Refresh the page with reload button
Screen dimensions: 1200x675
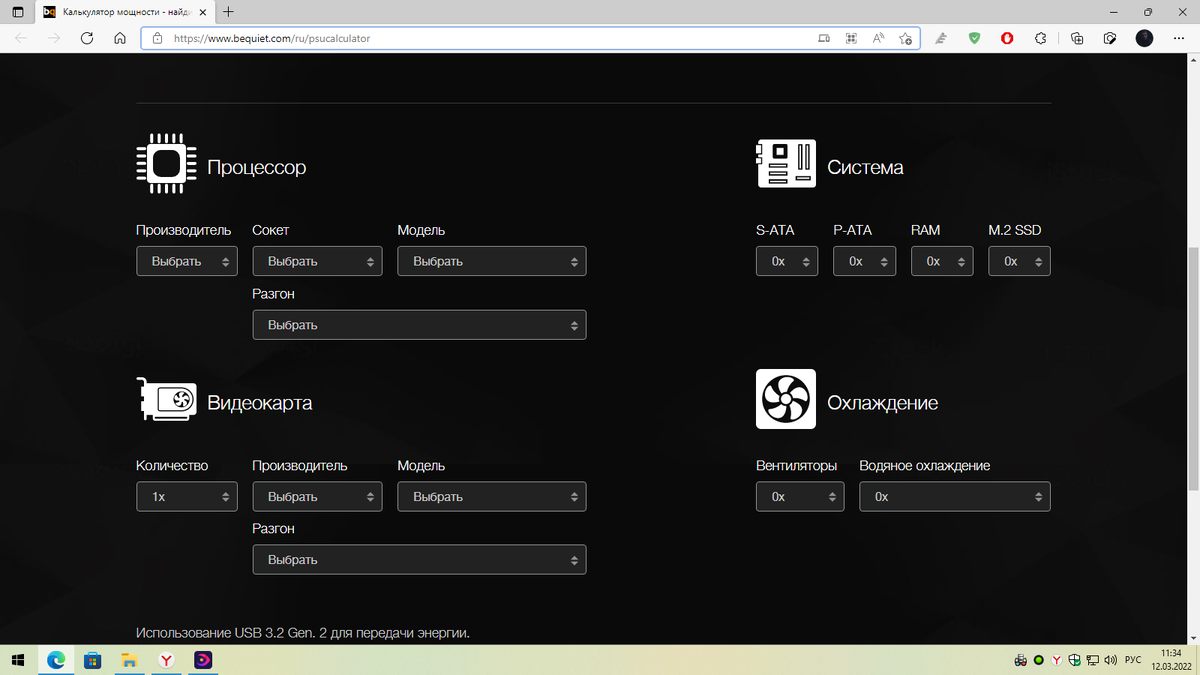click(87, 38)
